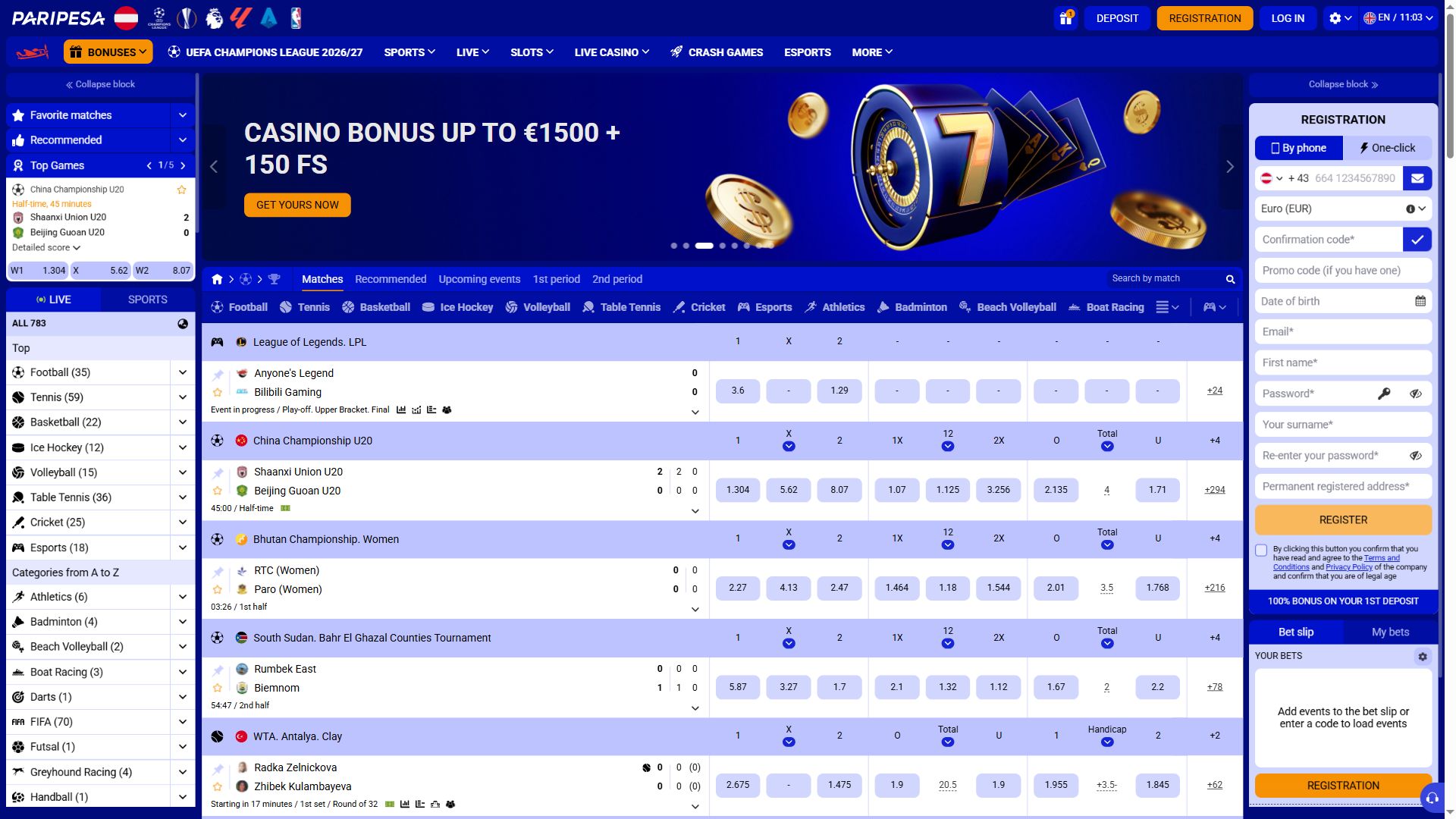1456x819 pixels.
Task: Focus the Promo code input field
Action: pos(1343,271)
